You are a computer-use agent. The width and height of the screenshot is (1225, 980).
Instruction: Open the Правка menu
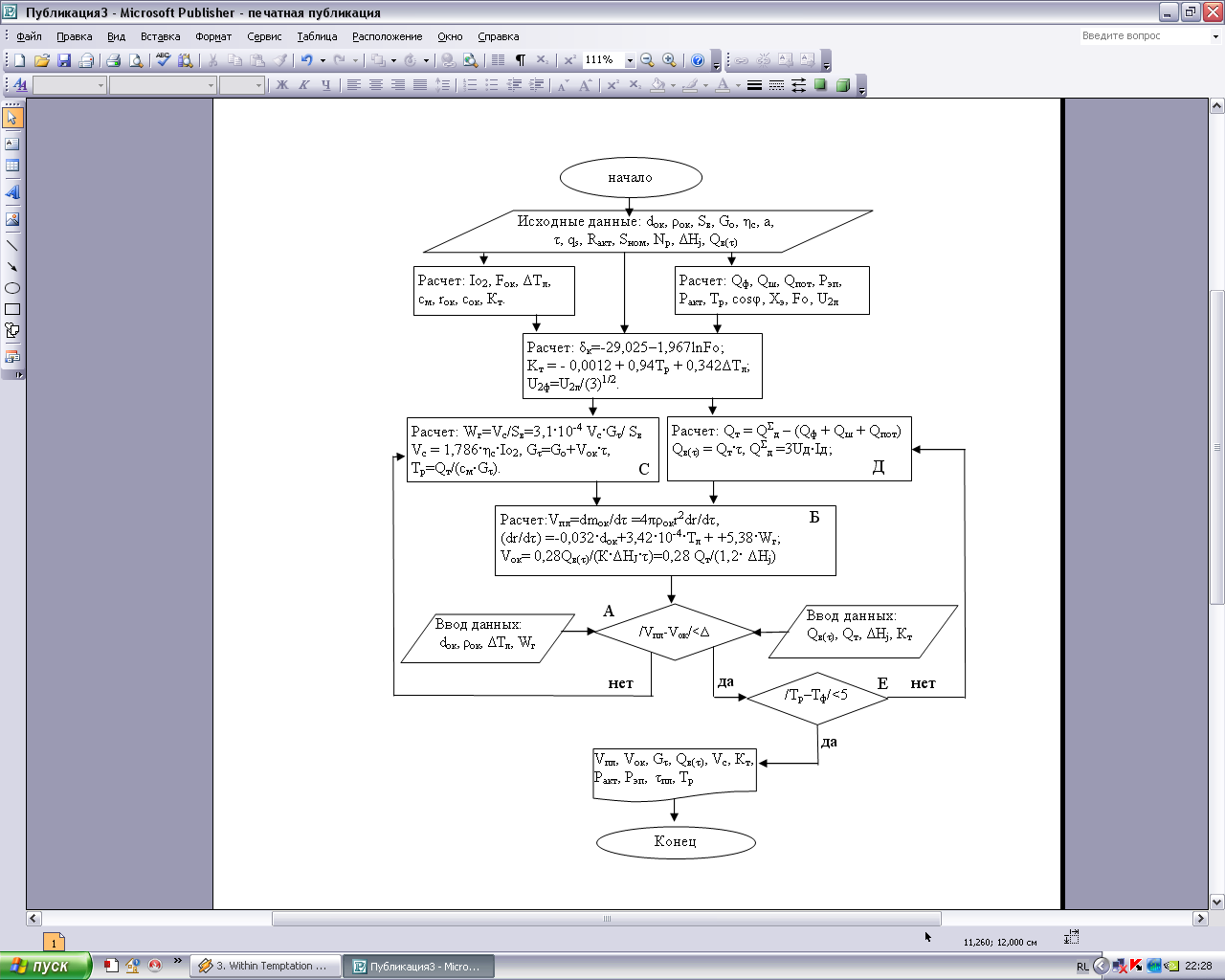coord(75,36)
